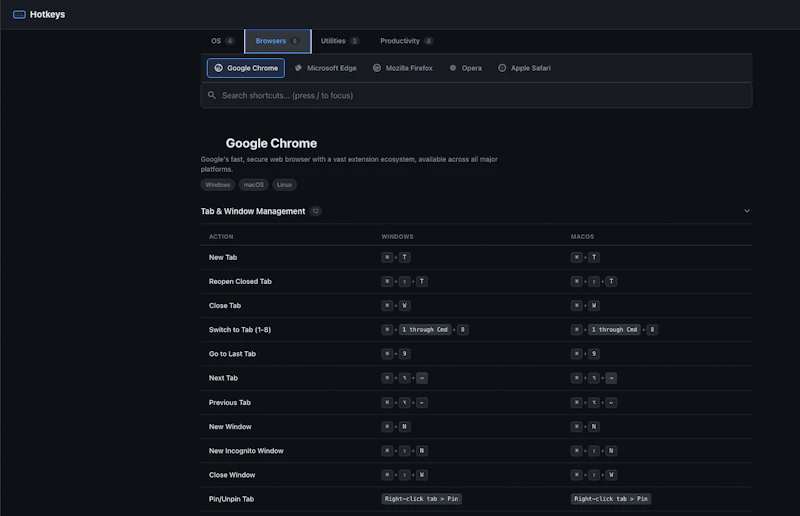800x516 pixels.
Task: Click the Switch to Tab (1-8) label
Action: point(240,330)
